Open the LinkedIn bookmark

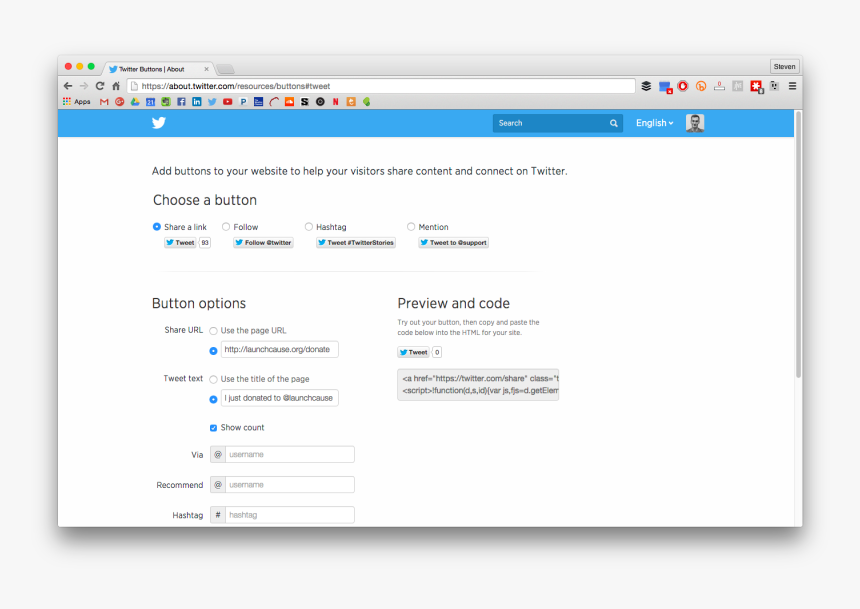click(196, 102)
